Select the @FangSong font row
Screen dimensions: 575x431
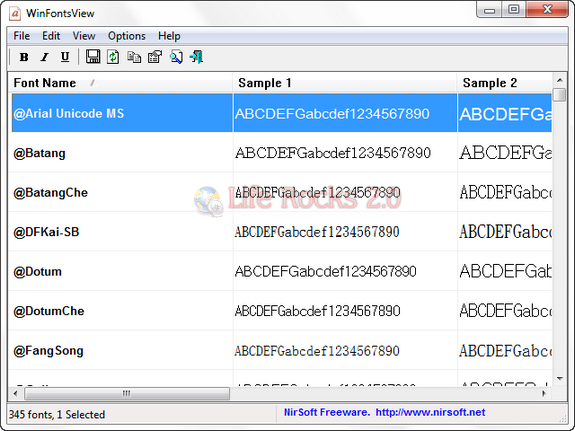(281, 351)
